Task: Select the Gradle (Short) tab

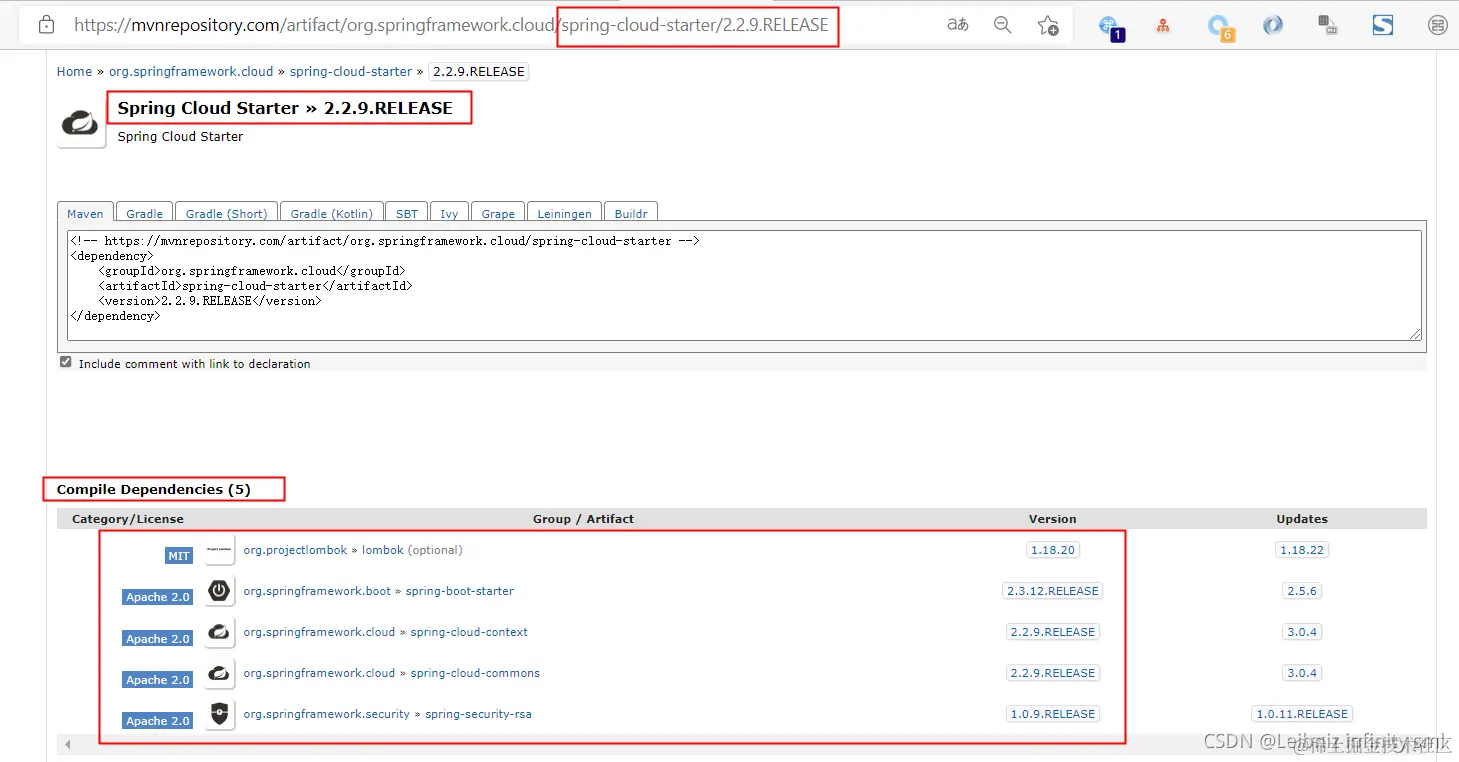Action: (x=227, y=213)
